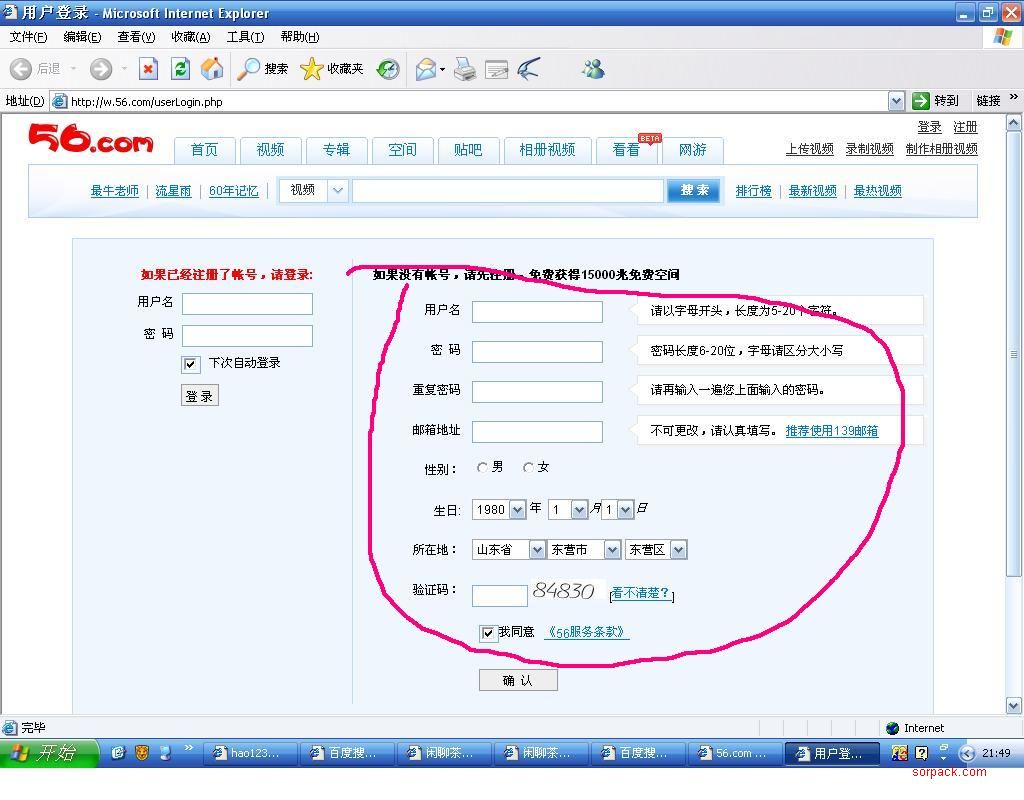Toggle the 下次自动登录 checkbox
Image resolution: width=1024 pixels, height=800 pixels.
(x=191, y=364)
